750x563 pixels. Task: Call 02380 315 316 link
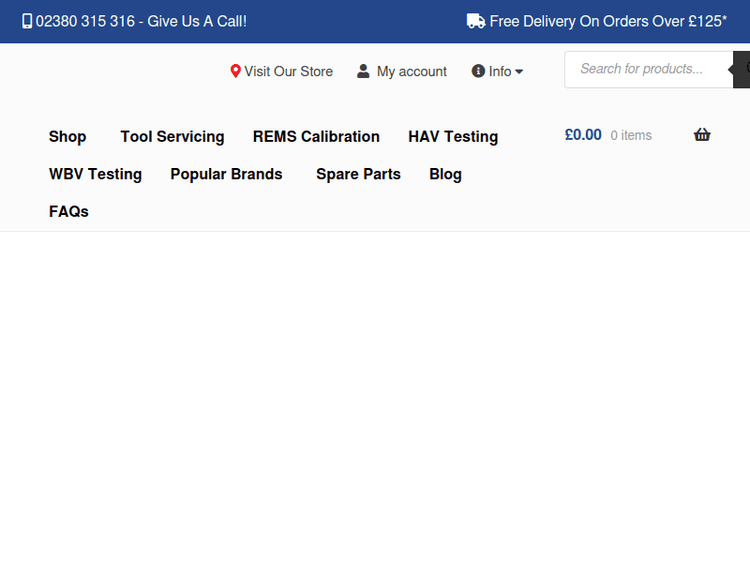click(141, 22)
